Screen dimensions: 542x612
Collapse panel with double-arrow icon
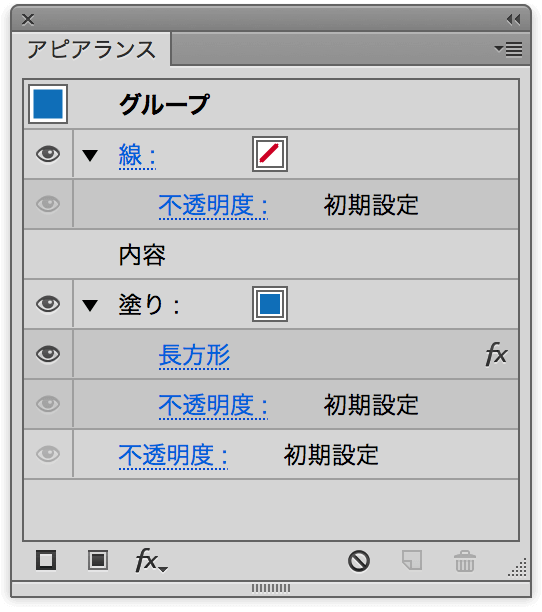(x=514, y=19)
